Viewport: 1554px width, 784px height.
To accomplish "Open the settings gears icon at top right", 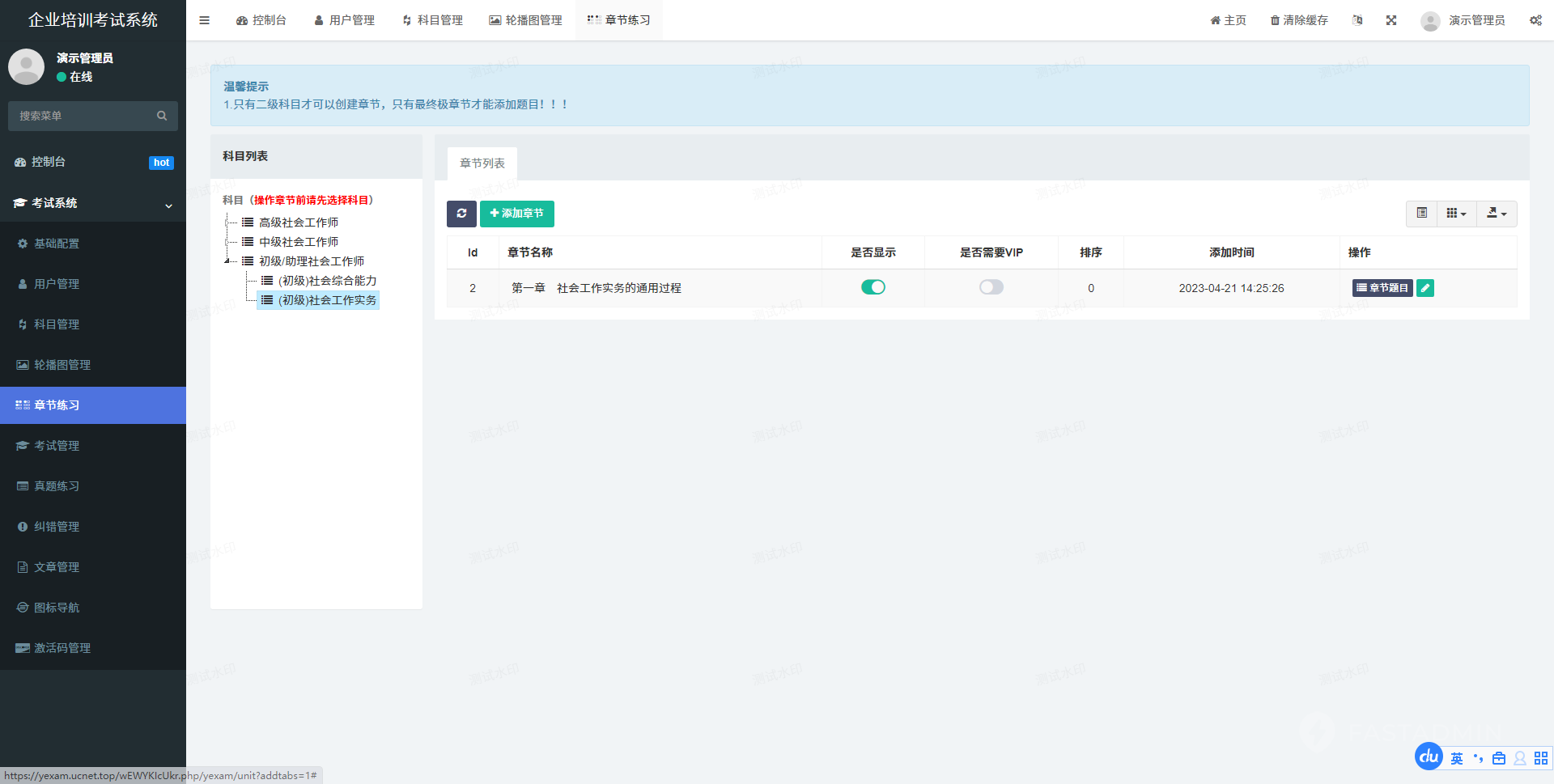I will pos(1535,20).
